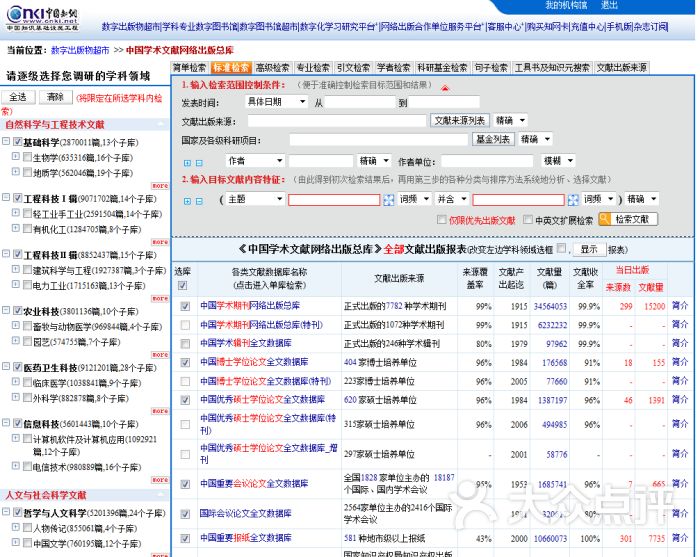Collapse the 工程科技 I 辑 tree node
This screenshot has height=557, width=700.
(x=6, y=197)
